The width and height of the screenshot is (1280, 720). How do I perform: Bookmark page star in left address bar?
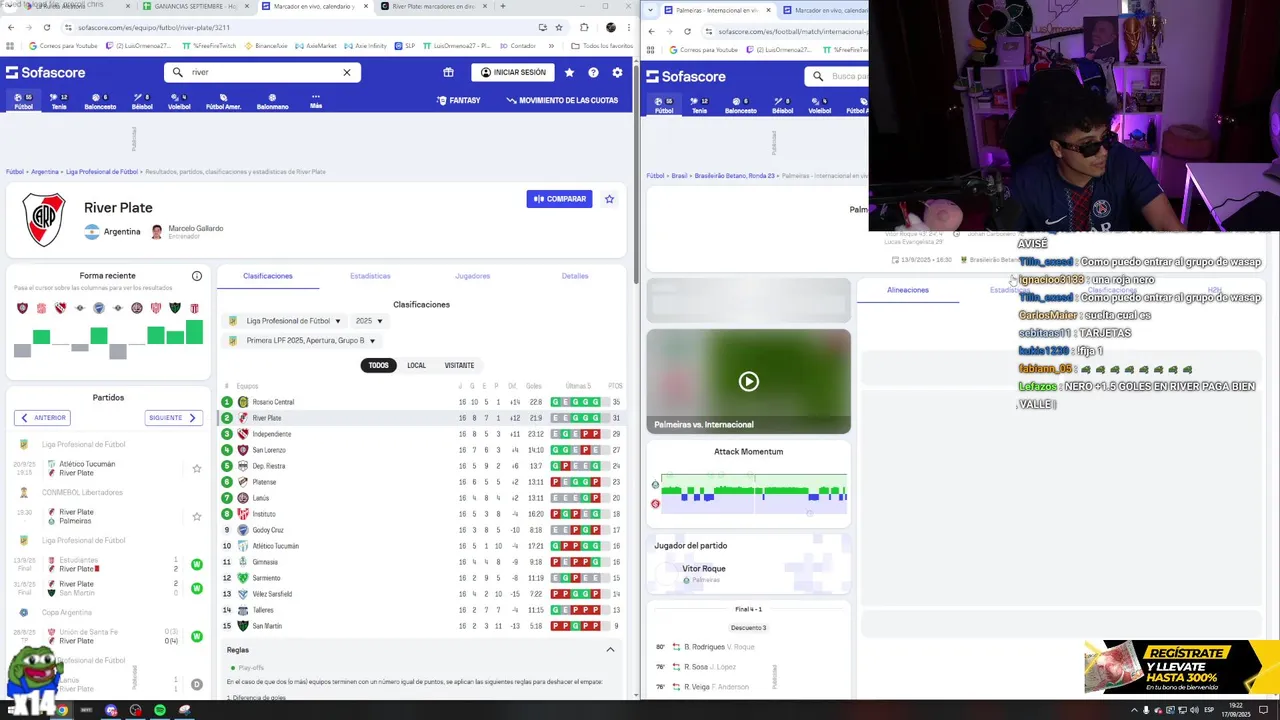point(558,28)
